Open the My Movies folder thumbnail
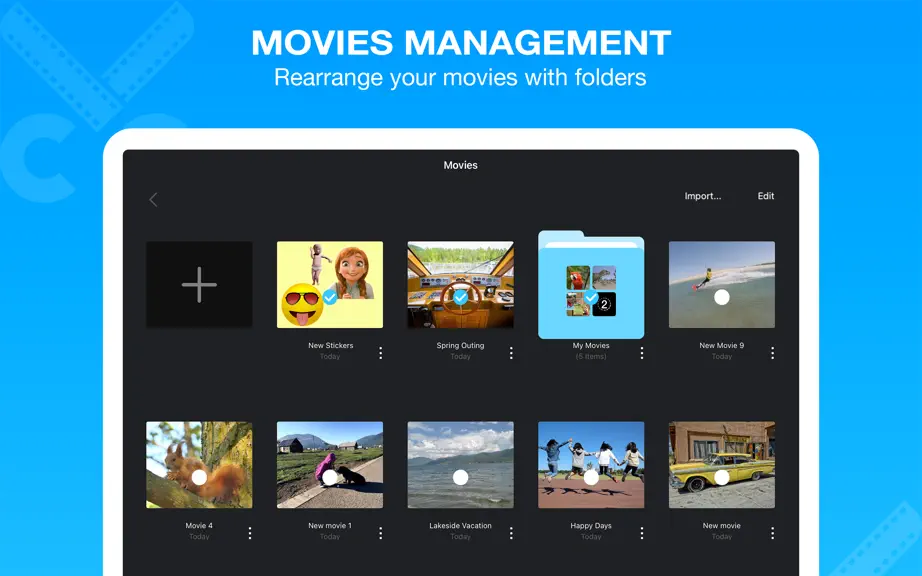Image resolution: width=922 pixels, height=576 pixels. click(591, 285)
